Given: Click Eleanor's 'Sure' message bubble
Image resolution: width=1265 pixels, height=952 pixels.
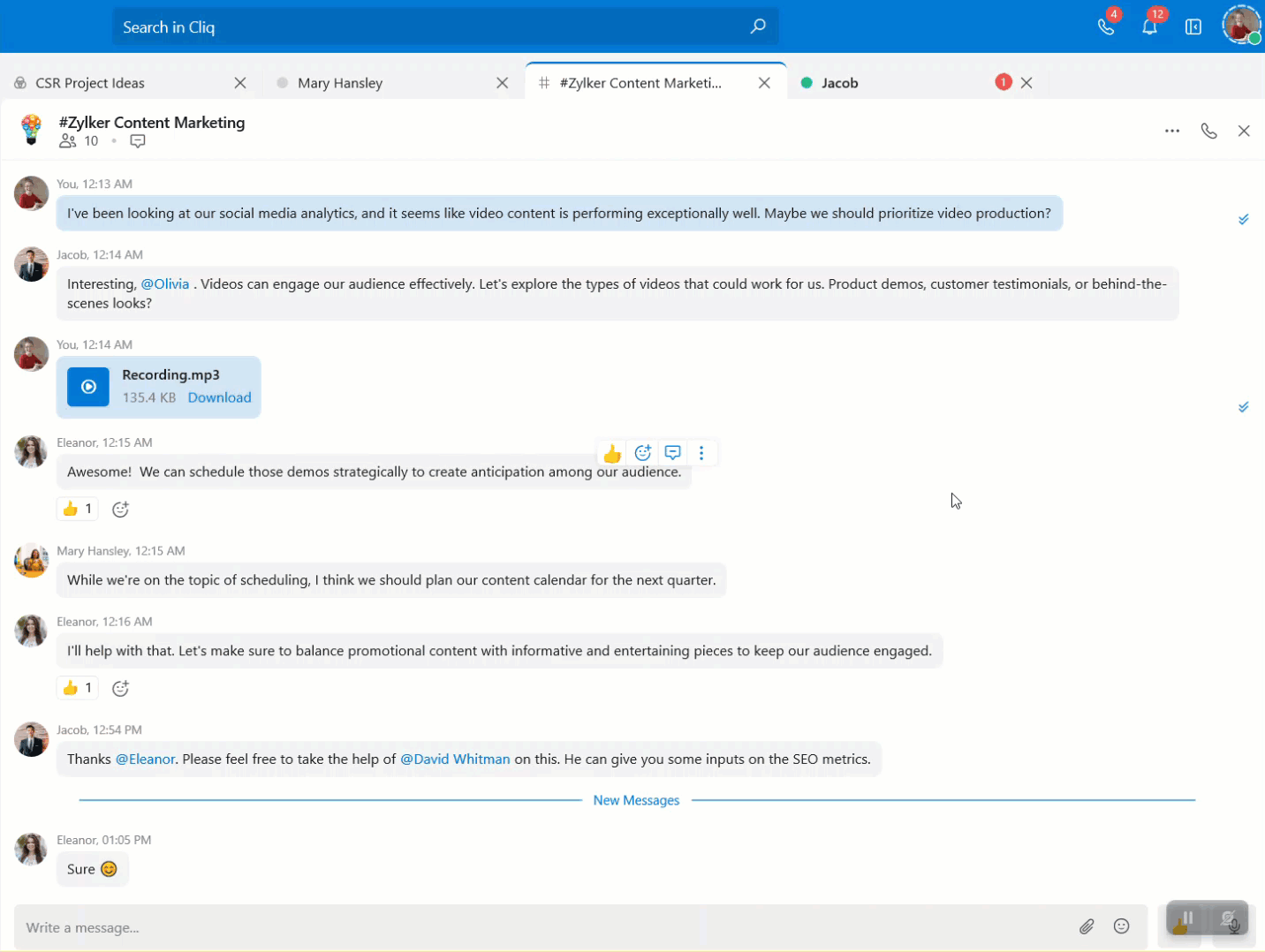Looking at the screenshot, I should [x=93, y=869].
